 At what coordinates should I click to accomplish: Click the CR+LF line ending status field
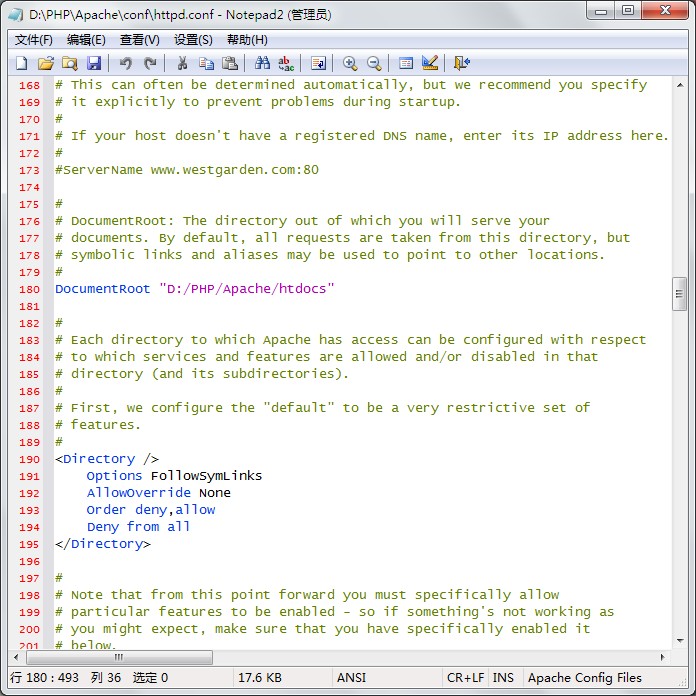pyautogui.click(x=465, y=678)
